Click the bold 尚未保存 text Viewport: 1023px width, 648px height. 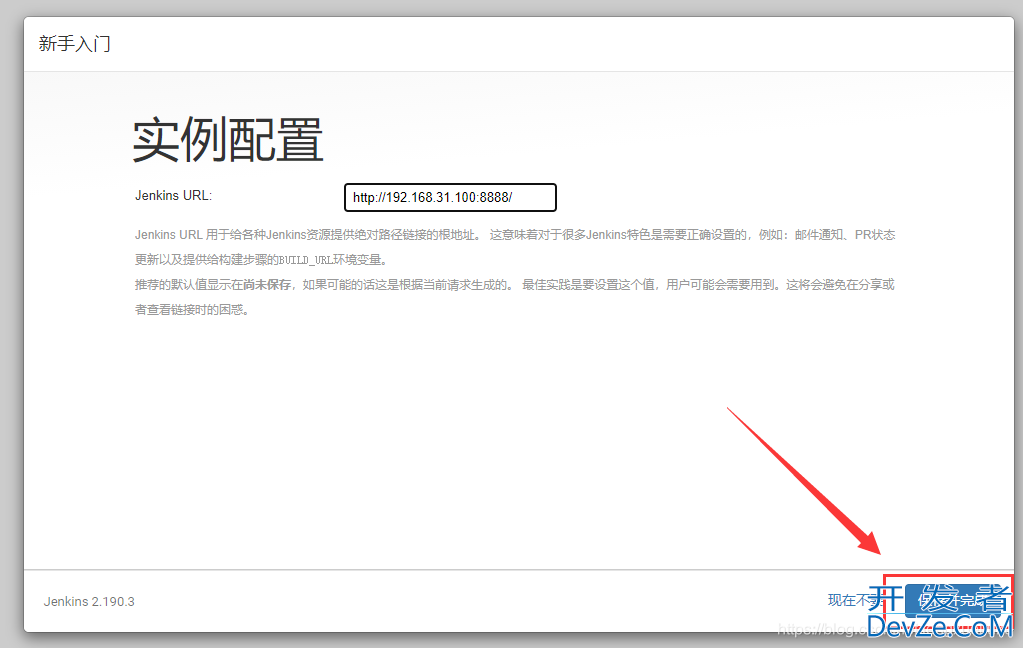[x=267, y=285]
